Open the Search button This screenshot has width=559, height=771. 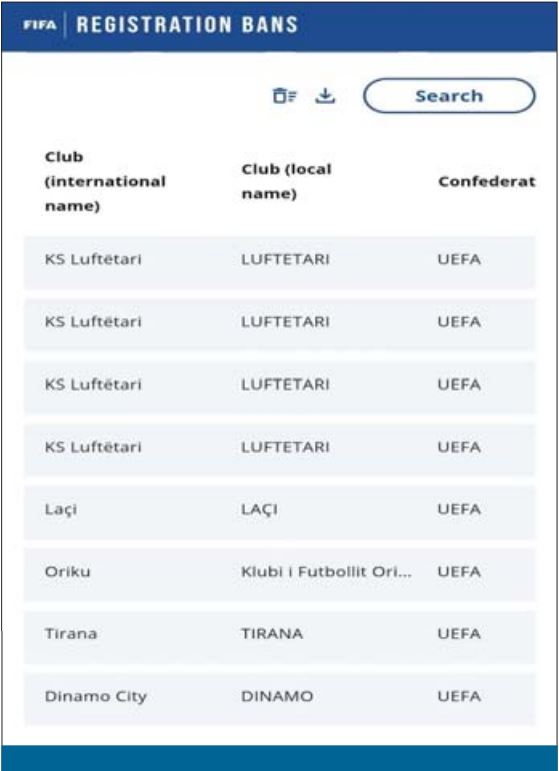tap(449, 96)
